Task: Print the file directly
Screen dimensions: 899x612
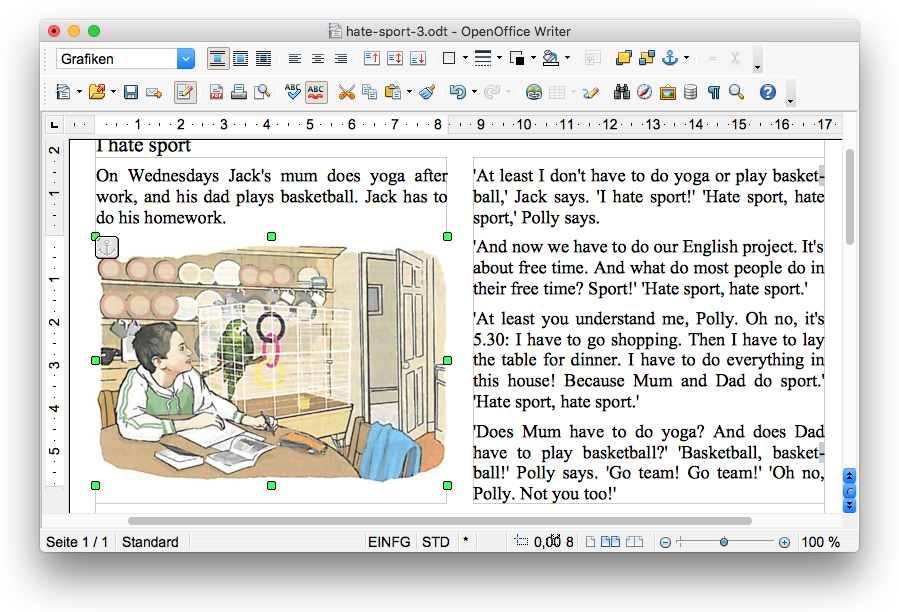Action: 239,92
